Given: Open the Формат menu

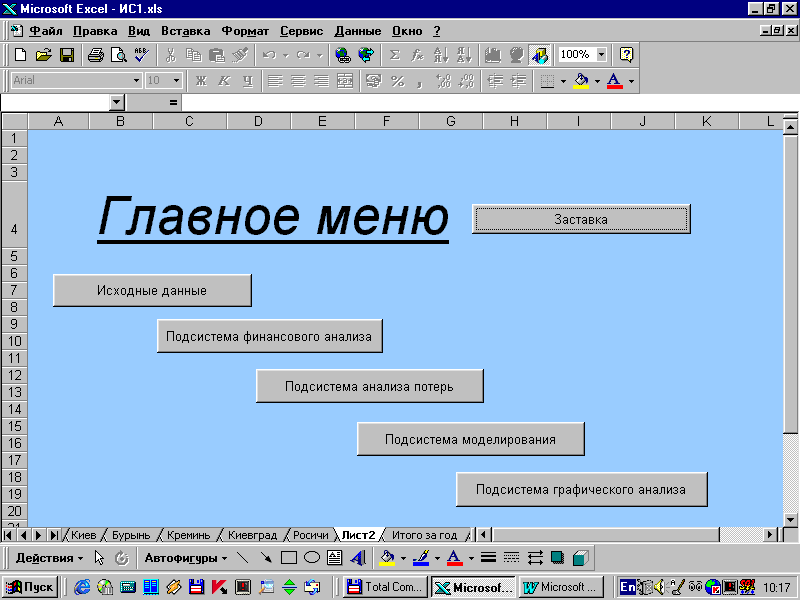Looking at the screenshot, I should pos(245,31).
